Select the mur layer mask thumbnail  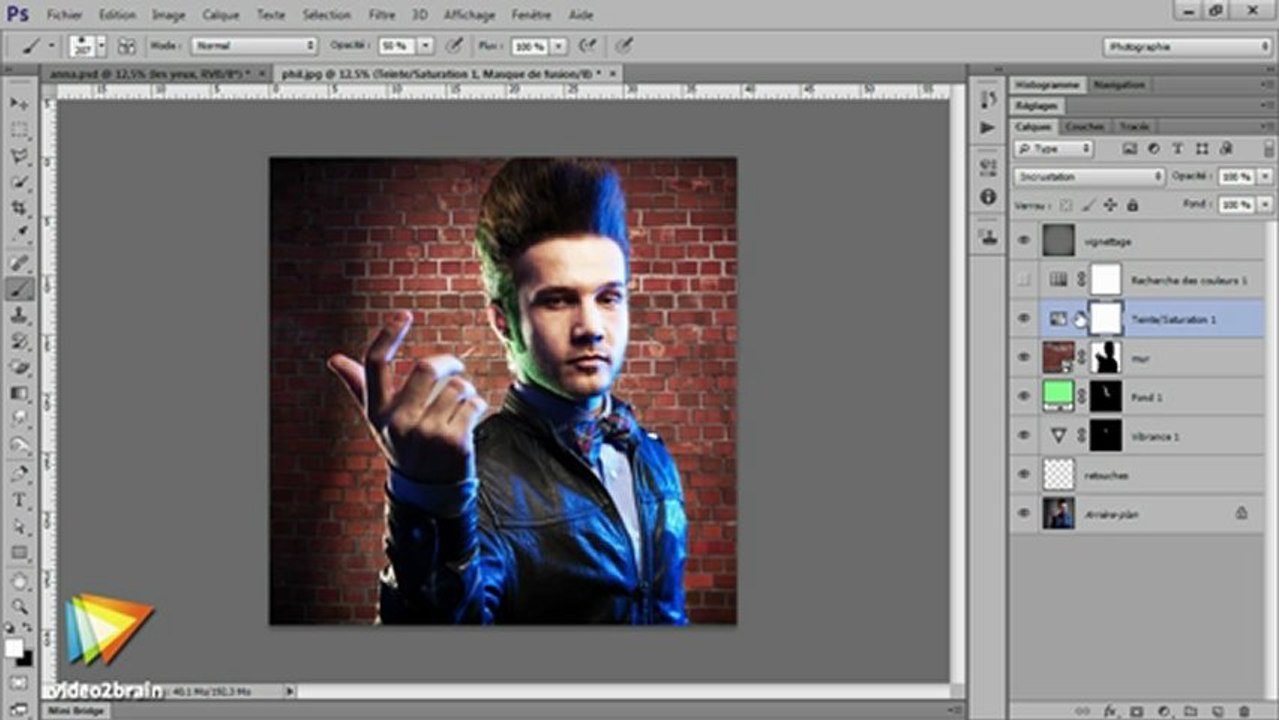tap(1106, 357)
